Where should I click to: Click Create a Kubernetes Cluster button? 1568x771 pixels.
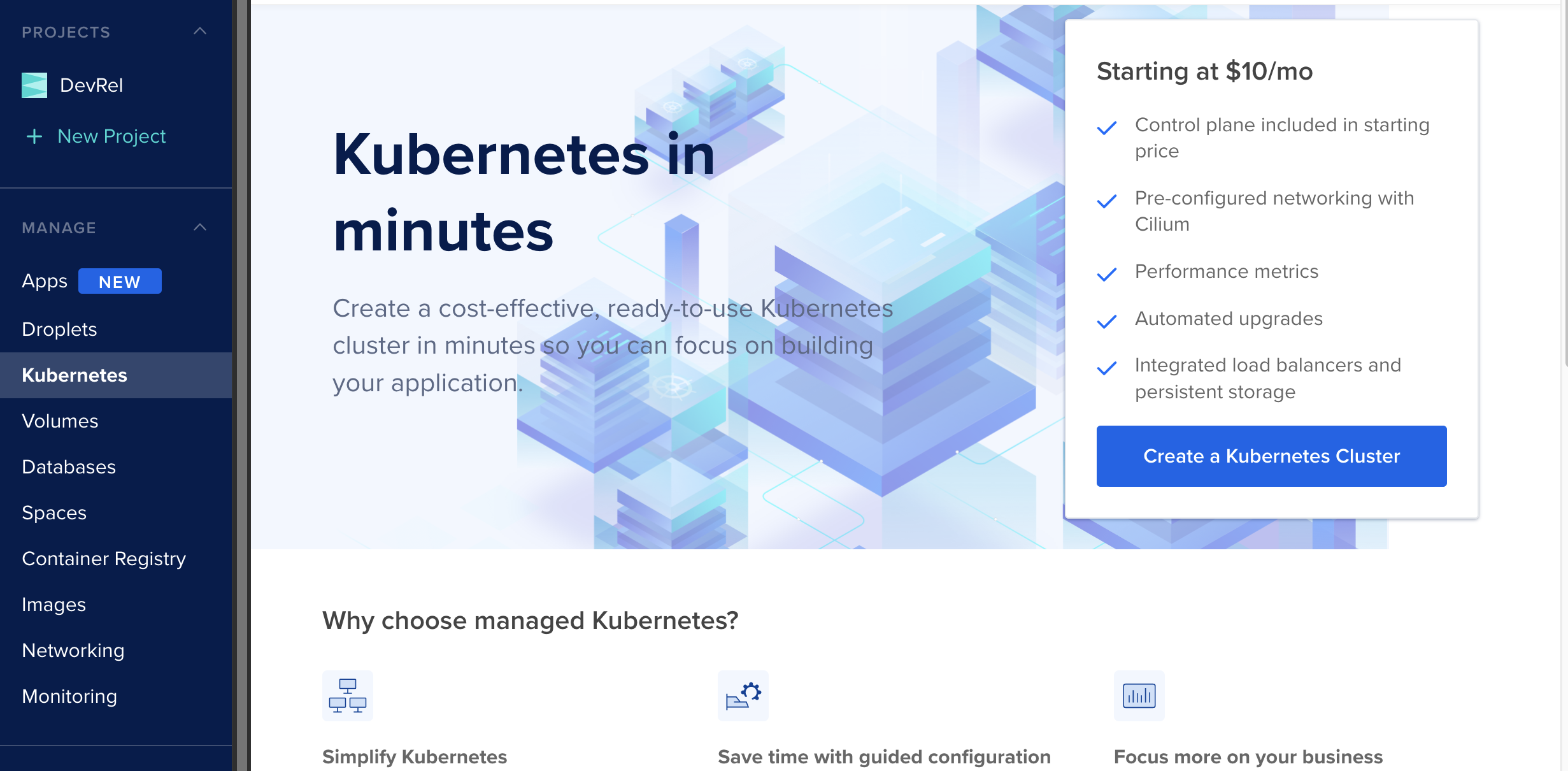[x=1271, y=456]
